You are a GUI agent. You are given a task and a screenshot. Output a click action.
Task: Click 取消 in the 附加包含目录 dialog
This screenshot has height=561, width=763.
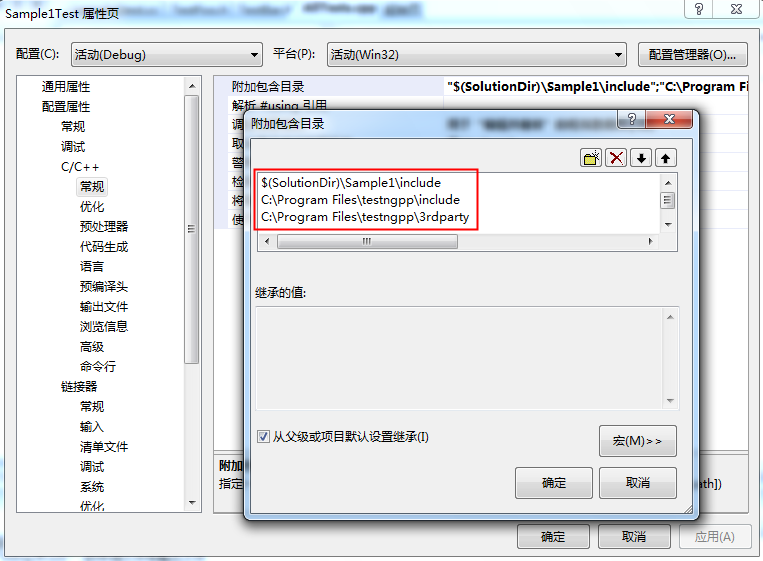637,483
